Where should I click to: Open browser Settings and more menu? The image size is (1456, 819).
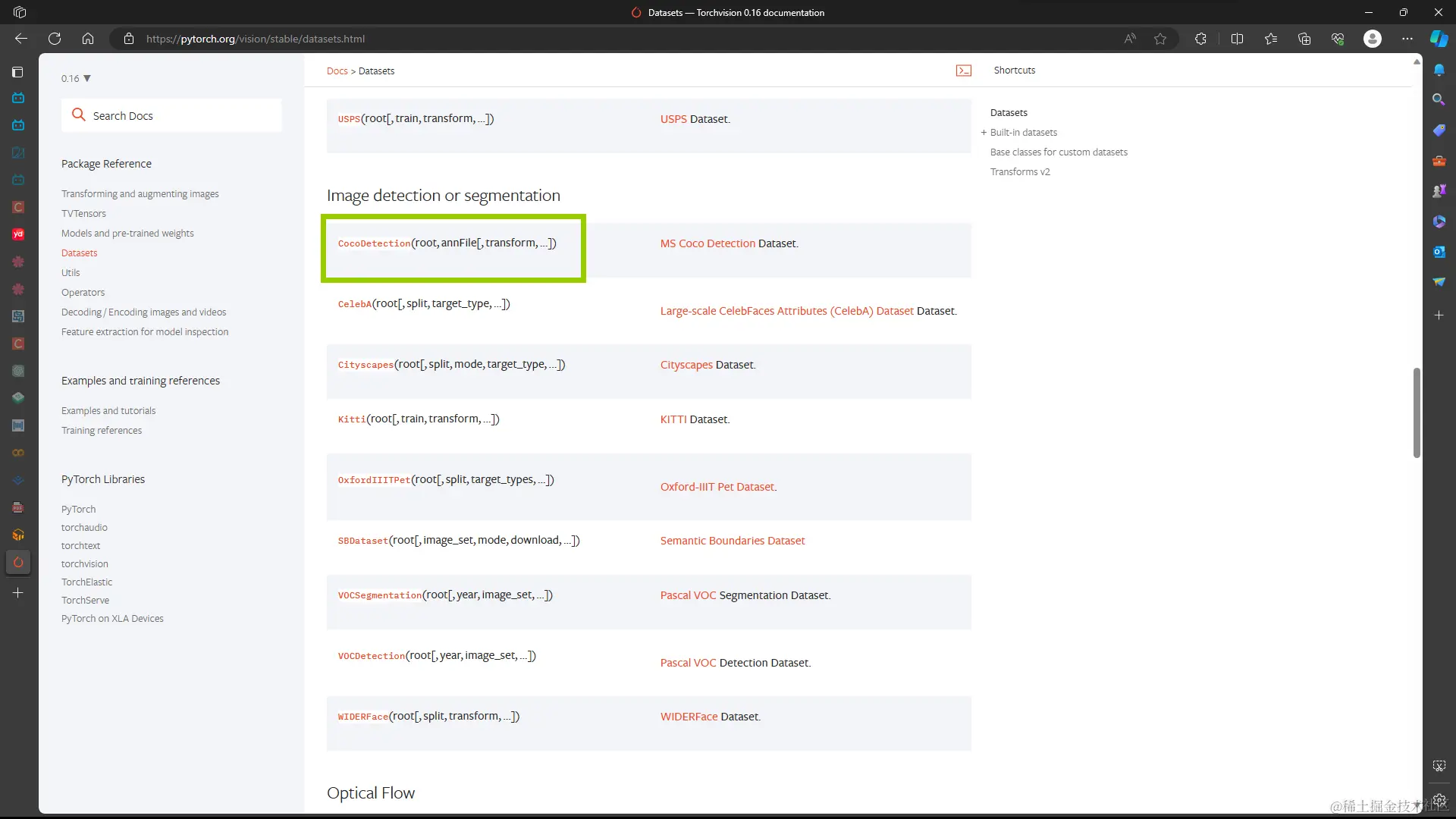1407,39
